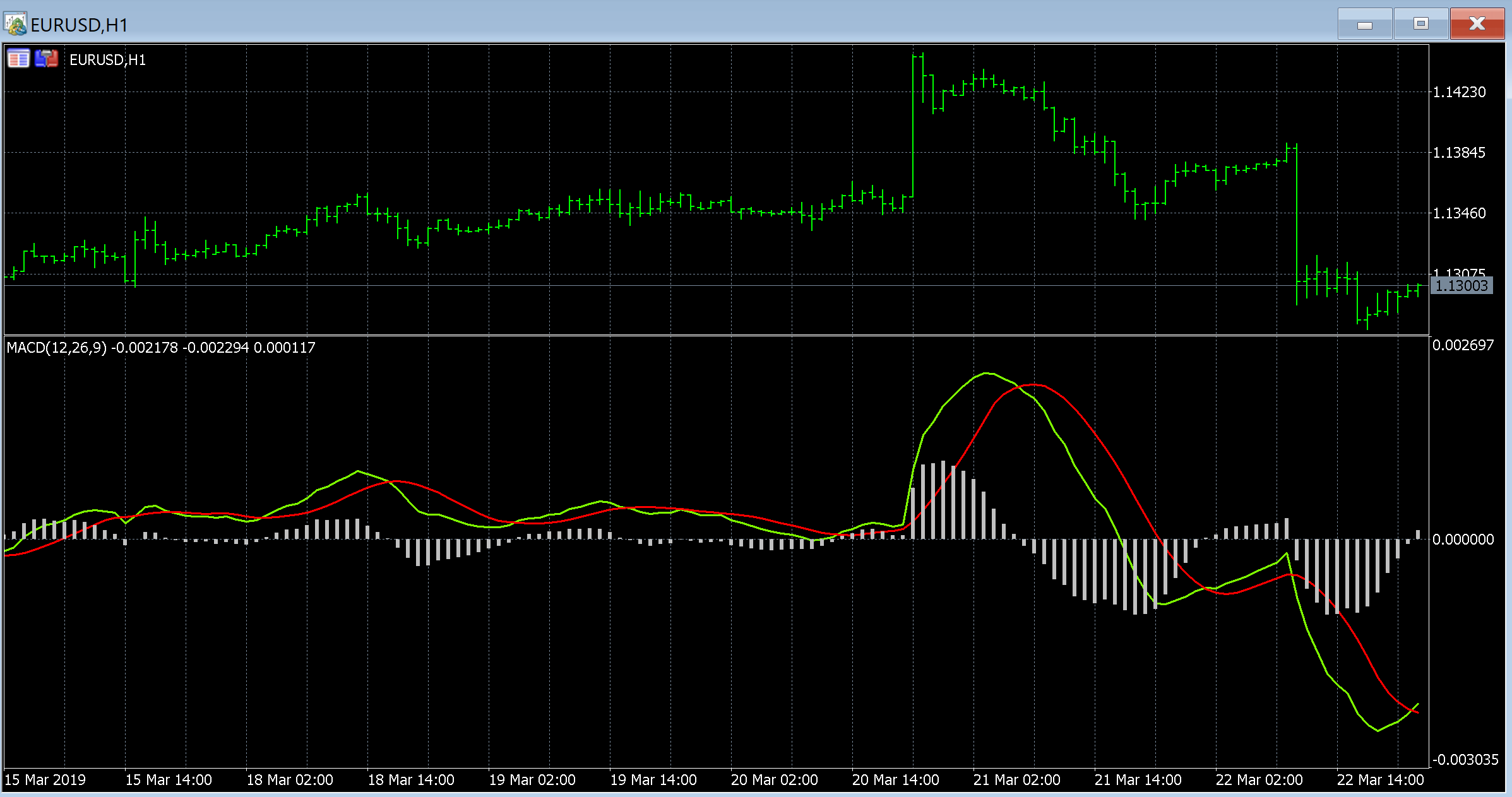The width and height of the screenshot is (1512, 797).
Task: Click the 22 Mar 02:00 time label
Action: (x=1259, y=780)
